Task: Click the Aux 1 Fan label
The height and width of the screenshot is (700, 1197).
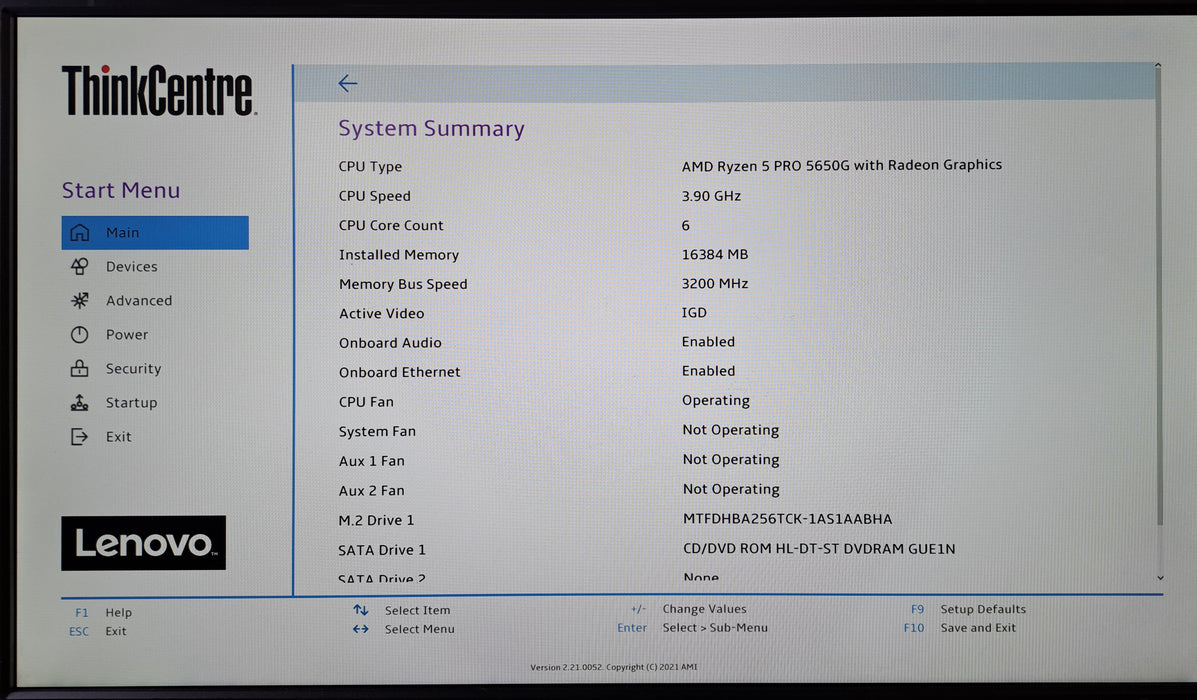Action: (372, 461)
